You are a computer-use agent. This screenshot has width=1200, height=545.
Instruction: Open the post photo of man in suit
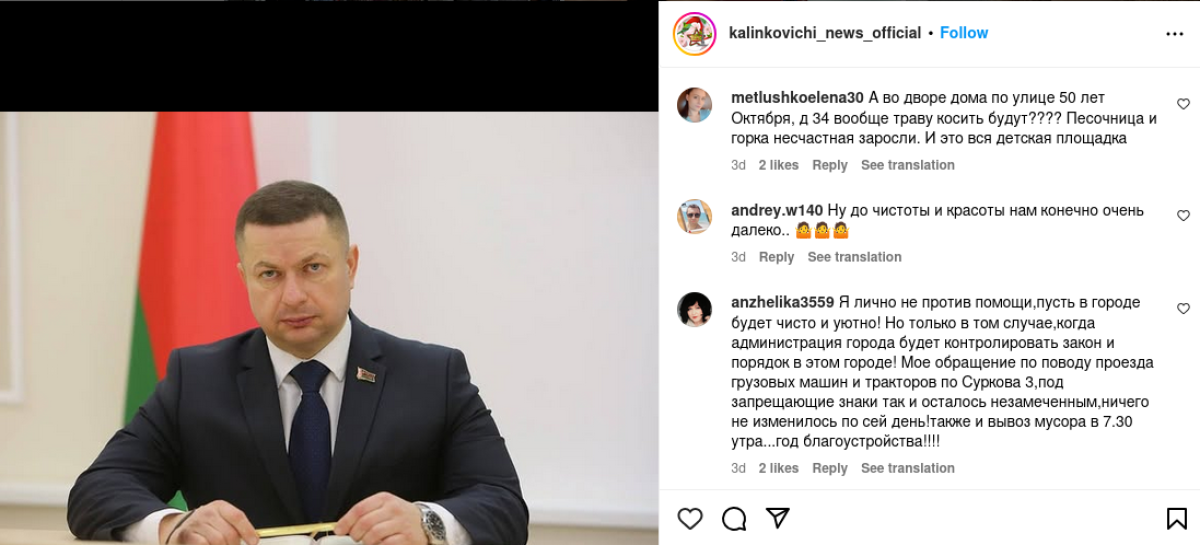pos(329,328)
